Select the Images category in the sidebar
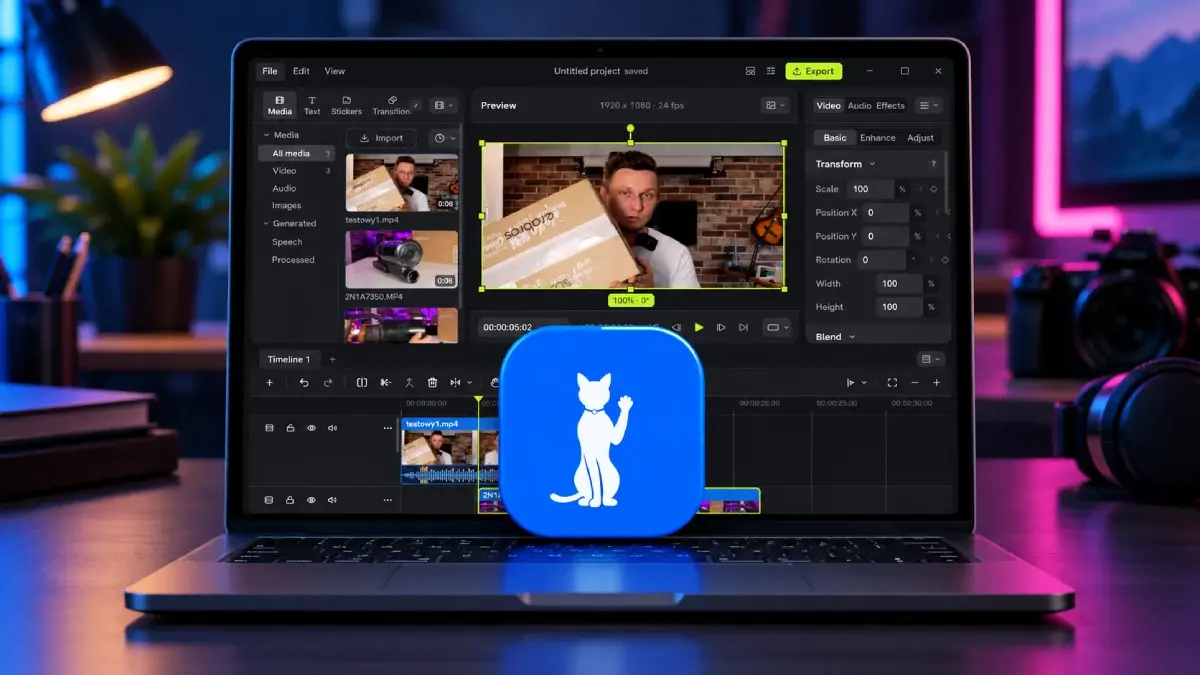 (286, 206)
